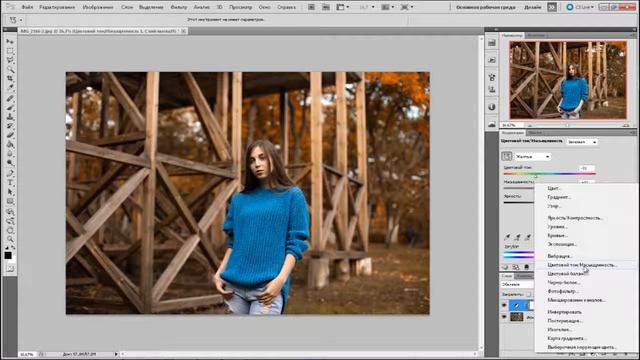Select the Eraser tool

(10, 135)
